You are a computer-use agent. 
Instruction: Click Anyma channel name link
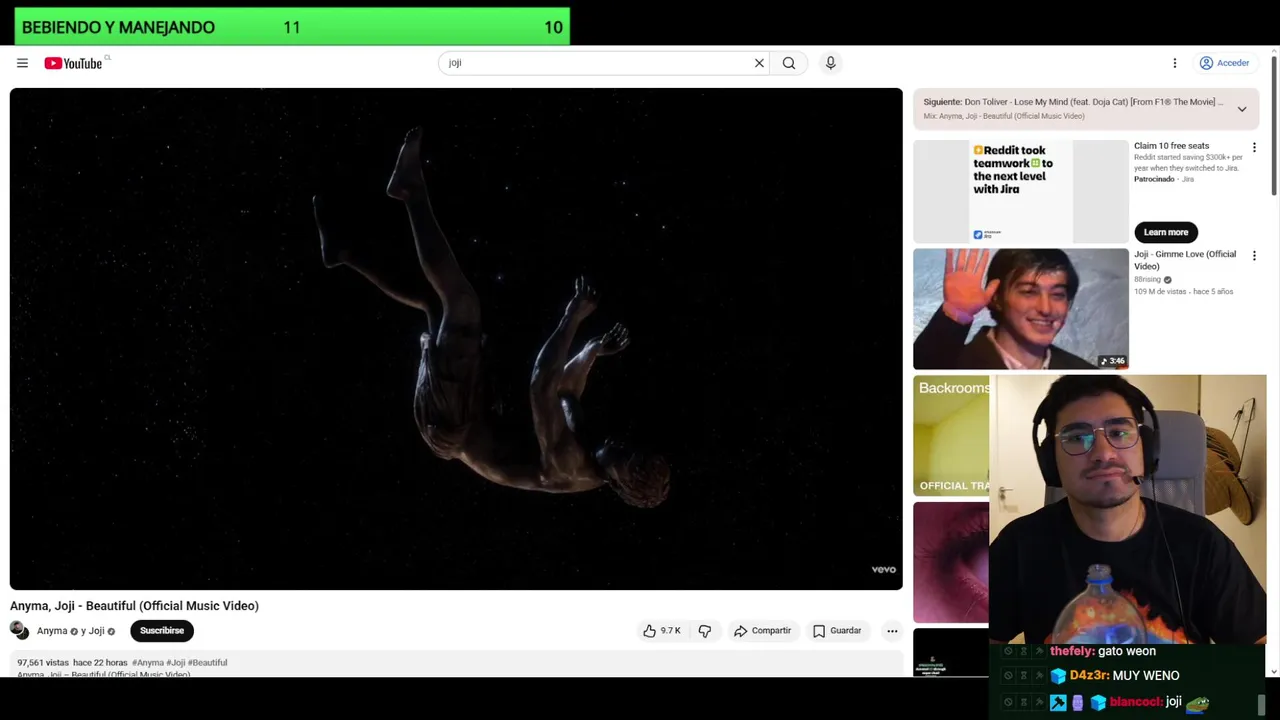click(x=52, y=631)
